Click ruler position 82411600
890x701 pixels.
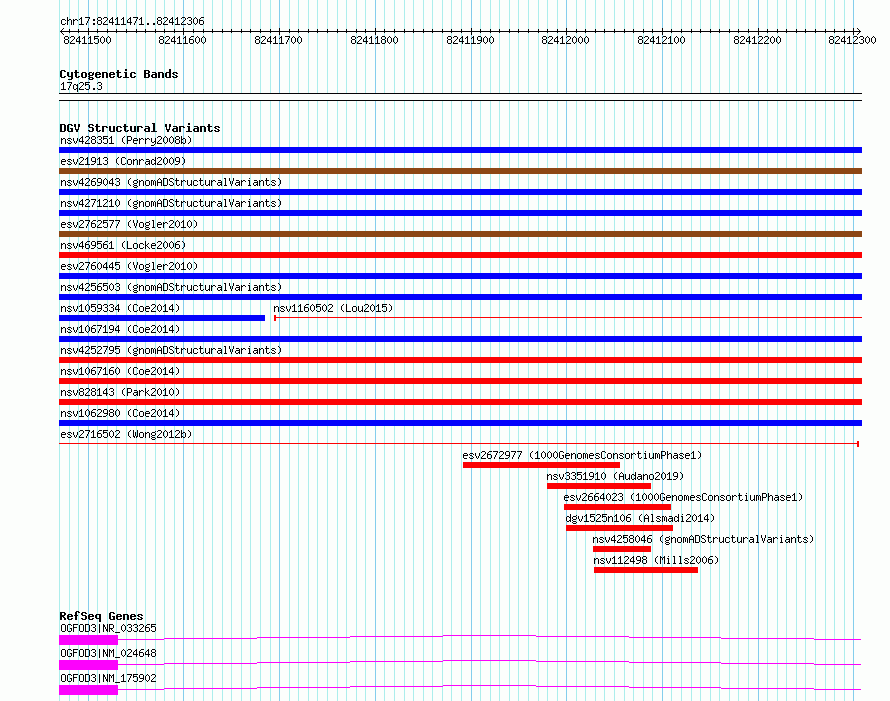click(x=182, y=40)
